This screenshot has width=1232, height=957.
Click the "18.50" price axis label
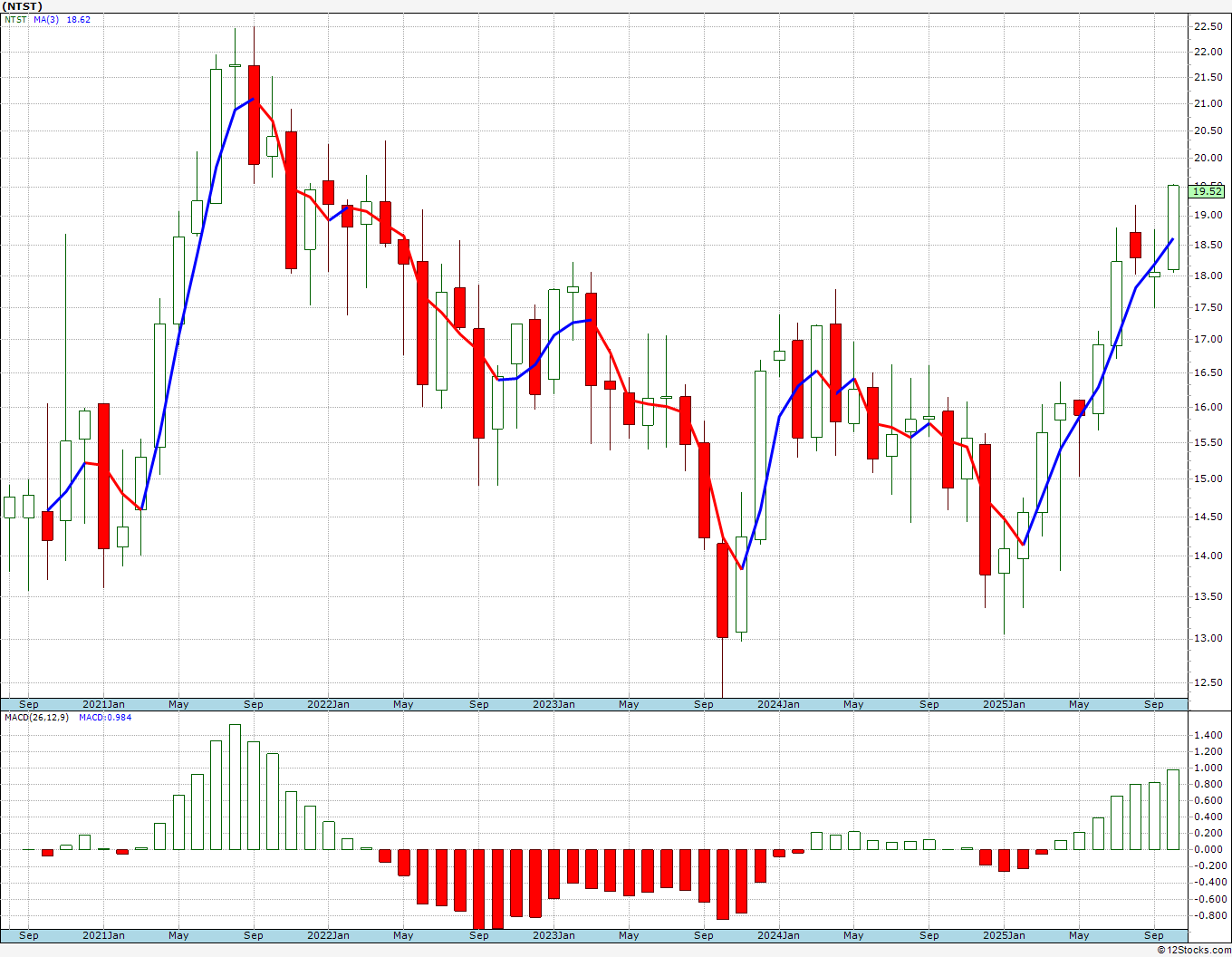pyautogui.click(x=1208, y=245)
